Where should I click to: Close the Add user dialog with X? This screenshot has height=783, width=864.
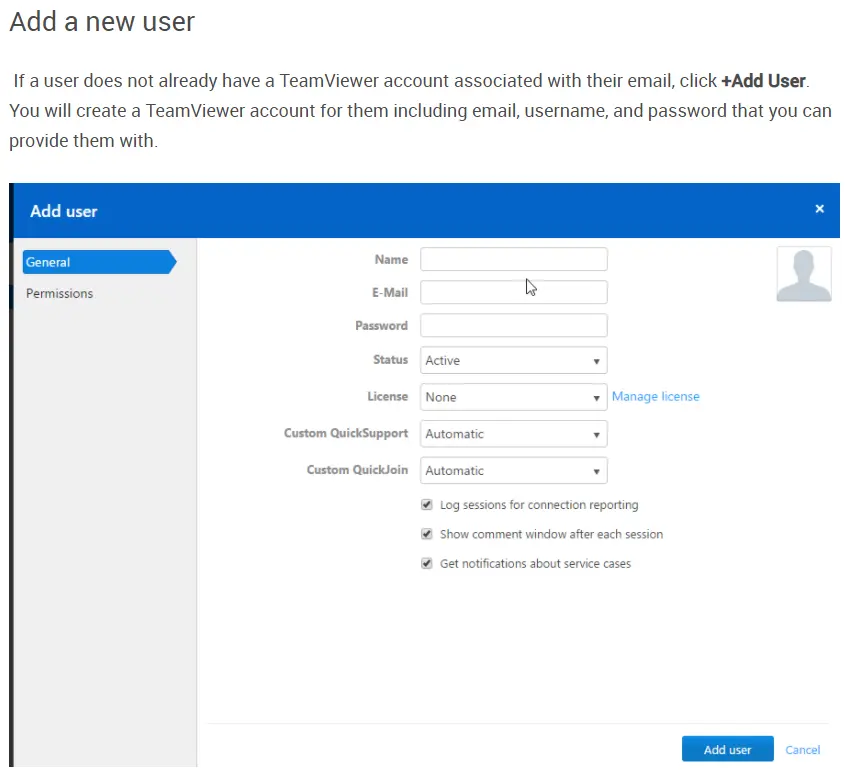coord(819,209)
